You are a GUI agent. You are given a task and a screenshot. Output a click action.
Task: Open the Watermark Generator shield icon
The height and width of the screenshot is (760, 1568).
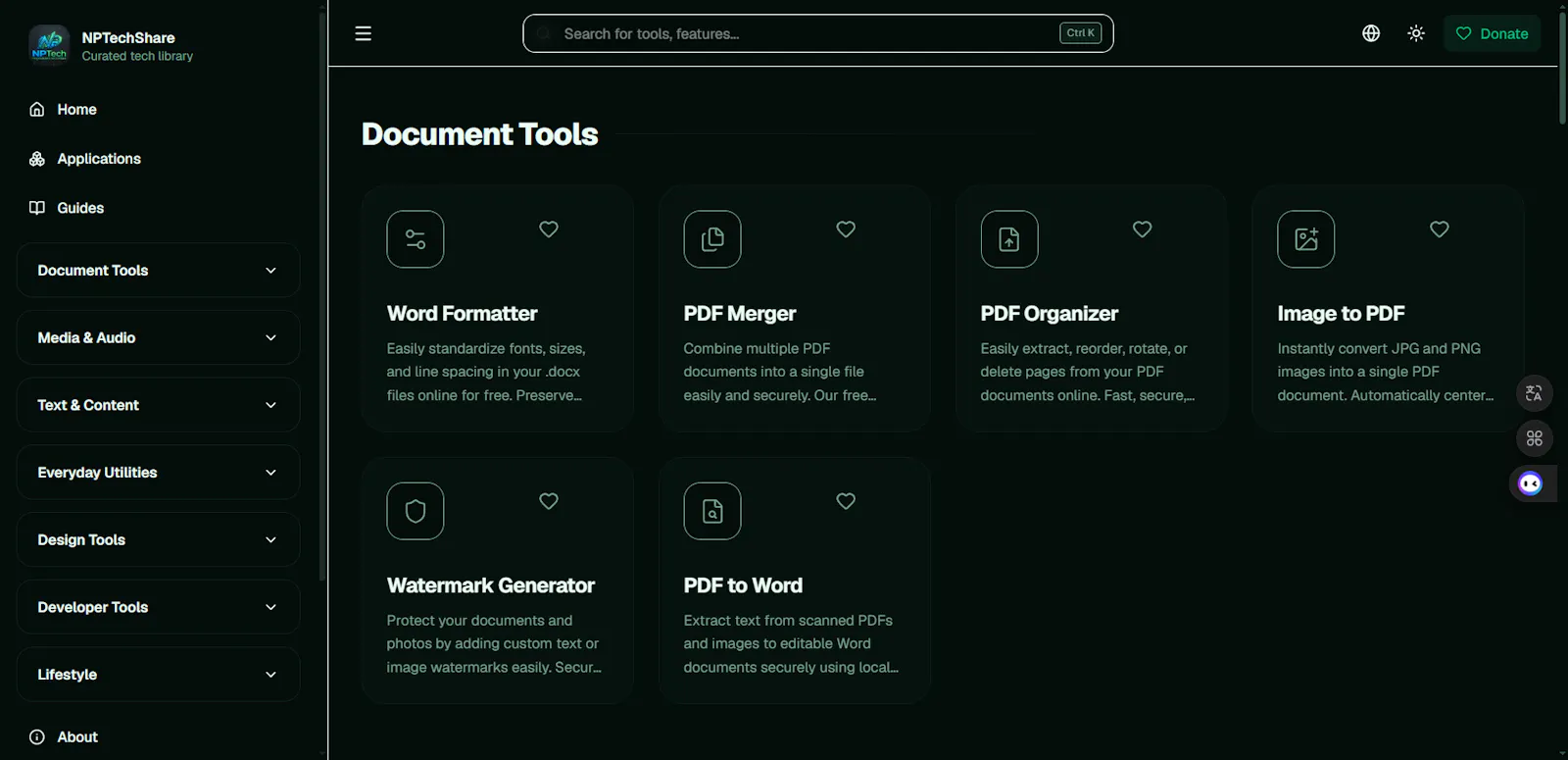point(416,511)
